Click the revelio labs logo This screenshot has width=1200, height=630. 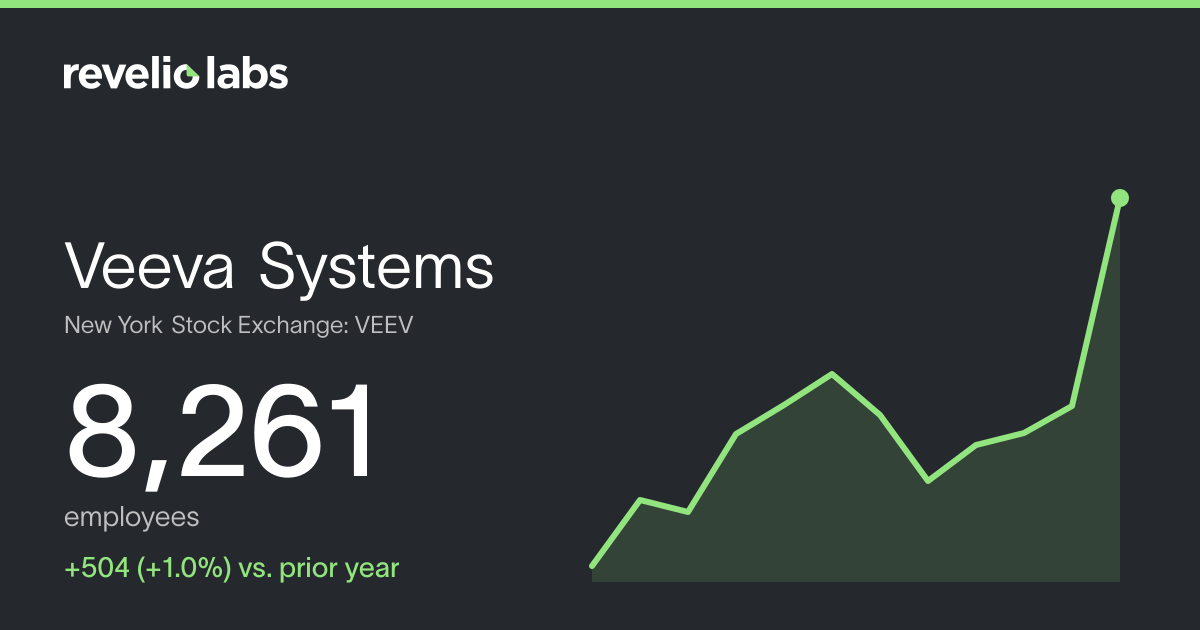[176, 73]
